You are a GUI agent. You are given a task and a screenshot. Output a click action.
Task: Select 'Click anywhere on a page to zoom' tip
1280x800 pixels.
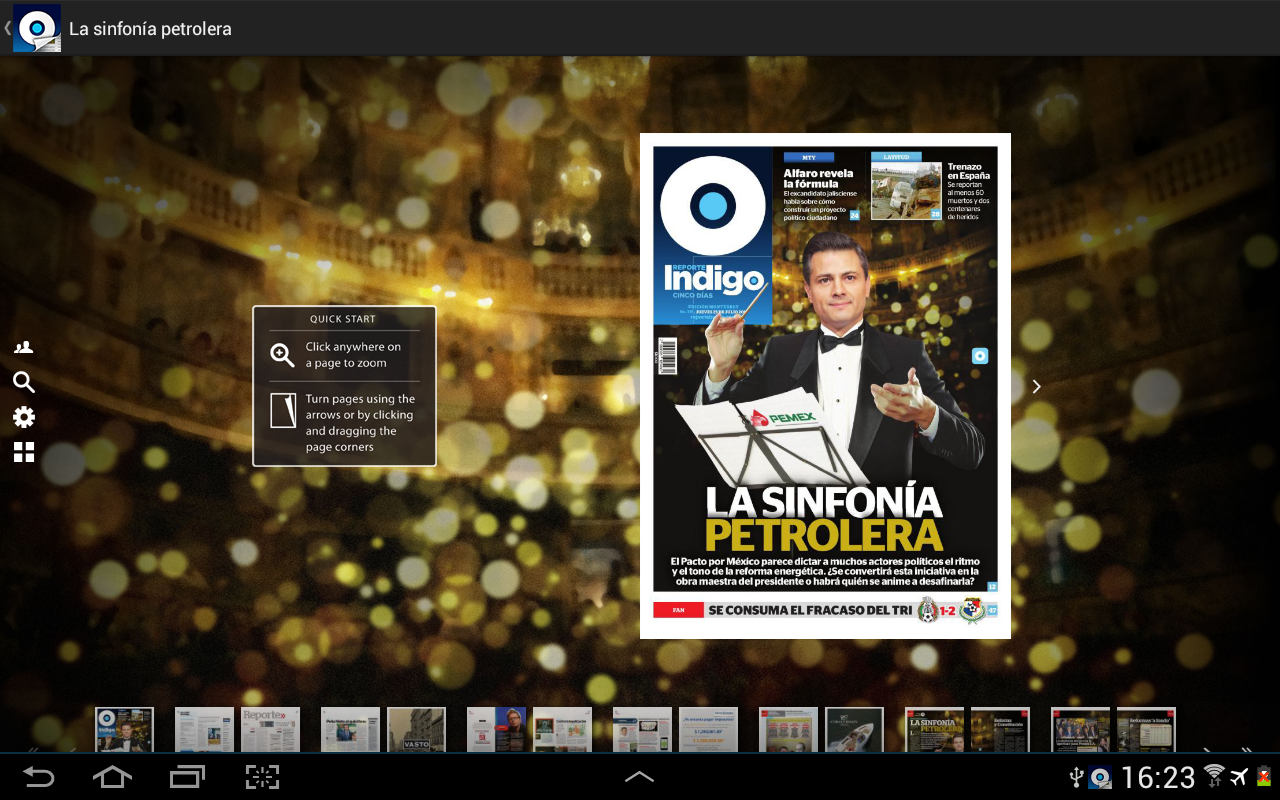(353, 355)
